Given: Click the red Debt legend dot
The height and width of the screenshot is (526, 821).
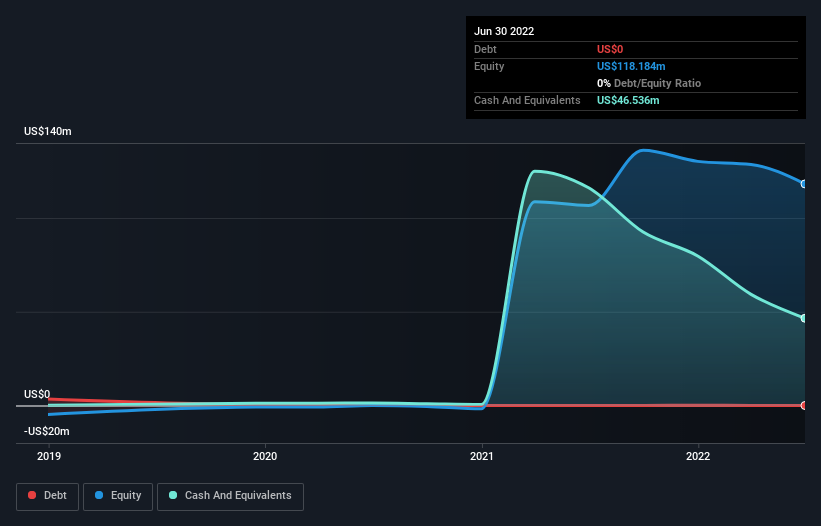Looking at the screenshot, I should pos(32,495).
